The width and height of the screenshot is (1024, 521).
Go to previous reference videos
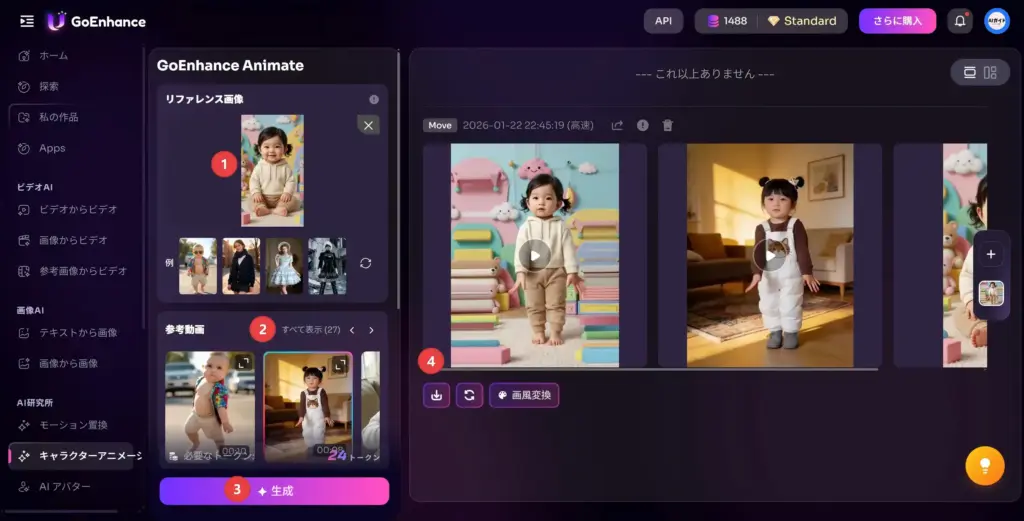[x=352, y=330]
